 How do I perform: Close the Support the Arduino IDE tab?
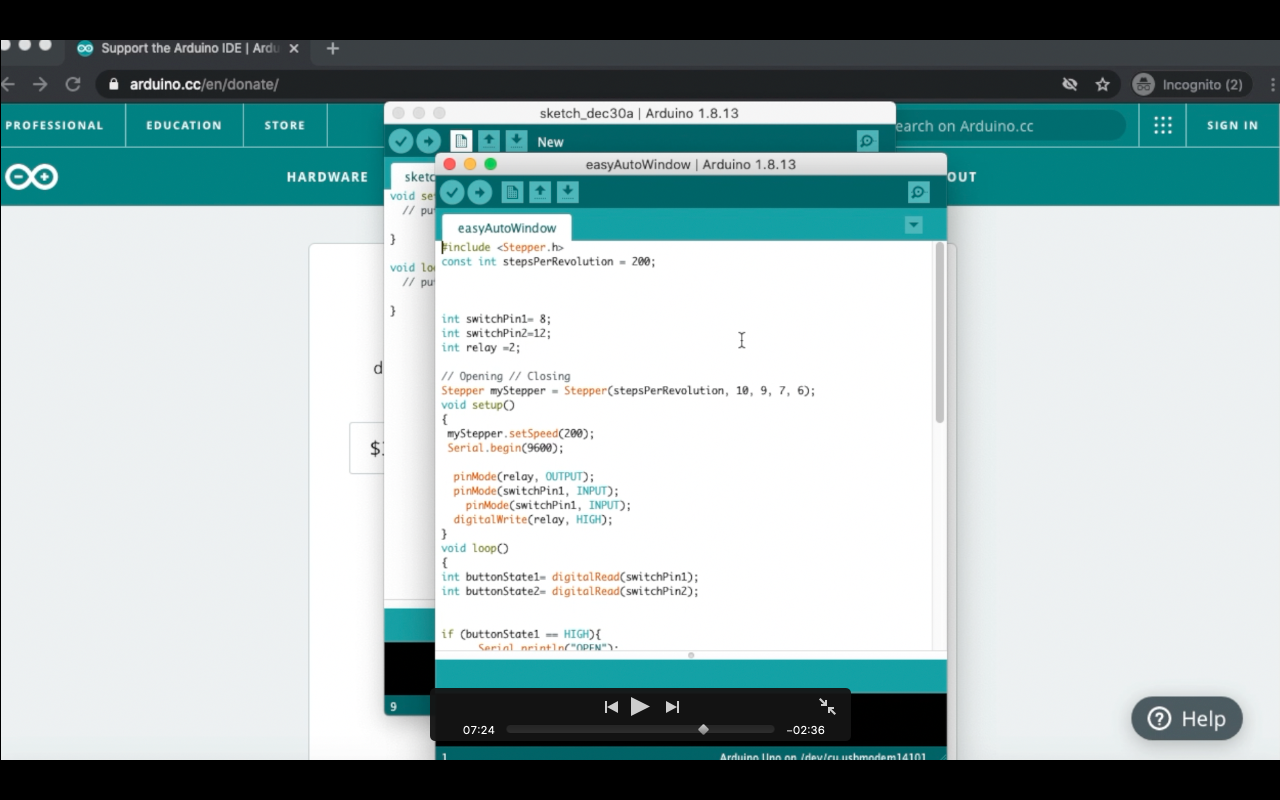(293, 48)
